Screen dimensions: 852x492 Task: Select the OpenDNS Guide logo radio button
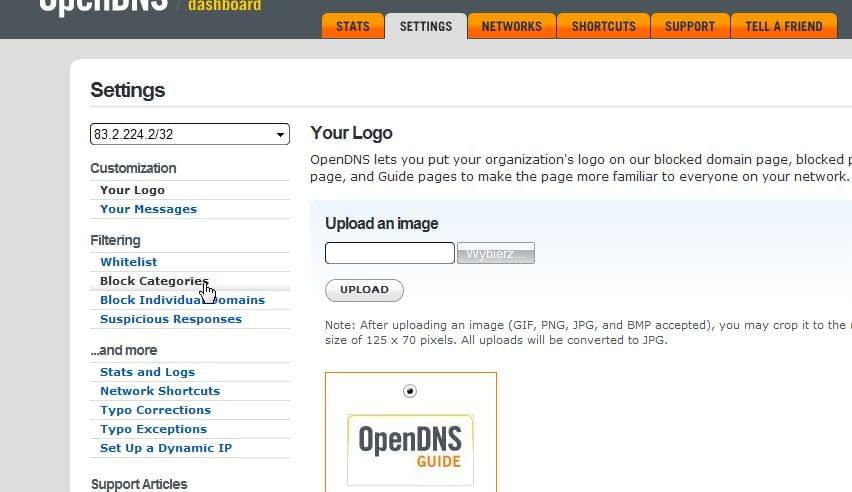410,391
